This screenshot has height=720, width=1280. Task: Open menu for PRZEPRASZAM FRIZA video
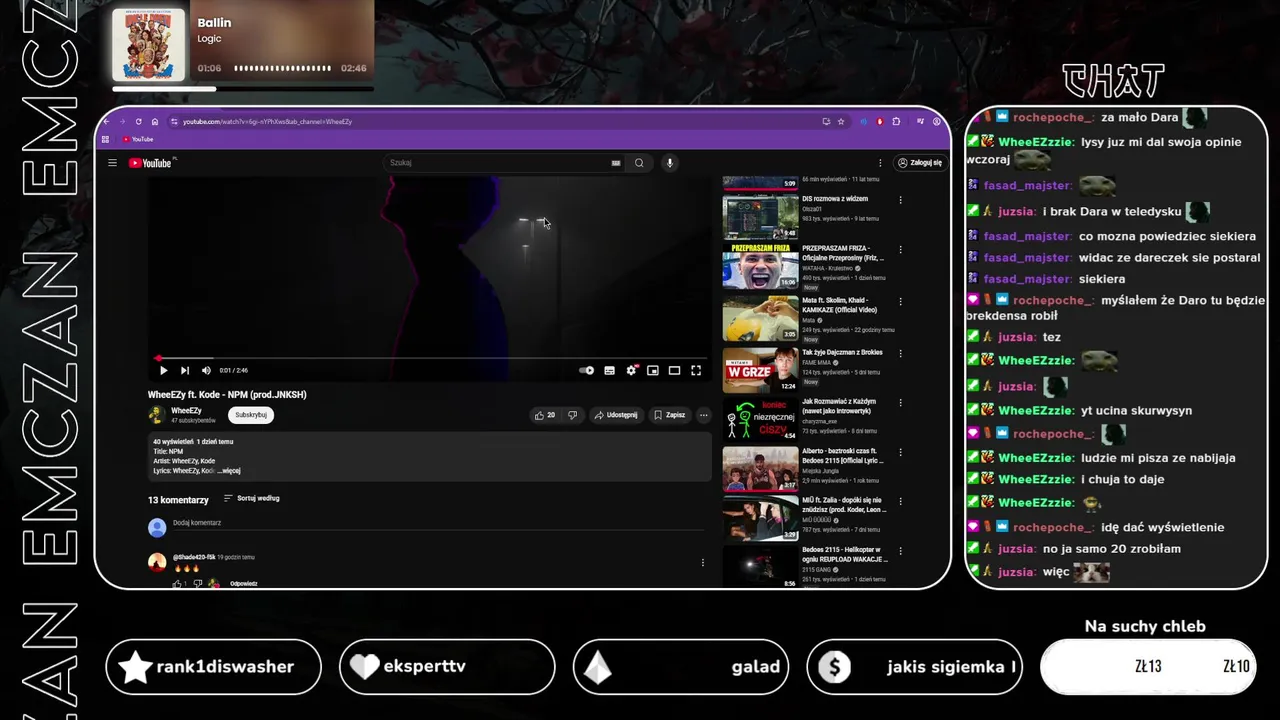tap(900, 250)
